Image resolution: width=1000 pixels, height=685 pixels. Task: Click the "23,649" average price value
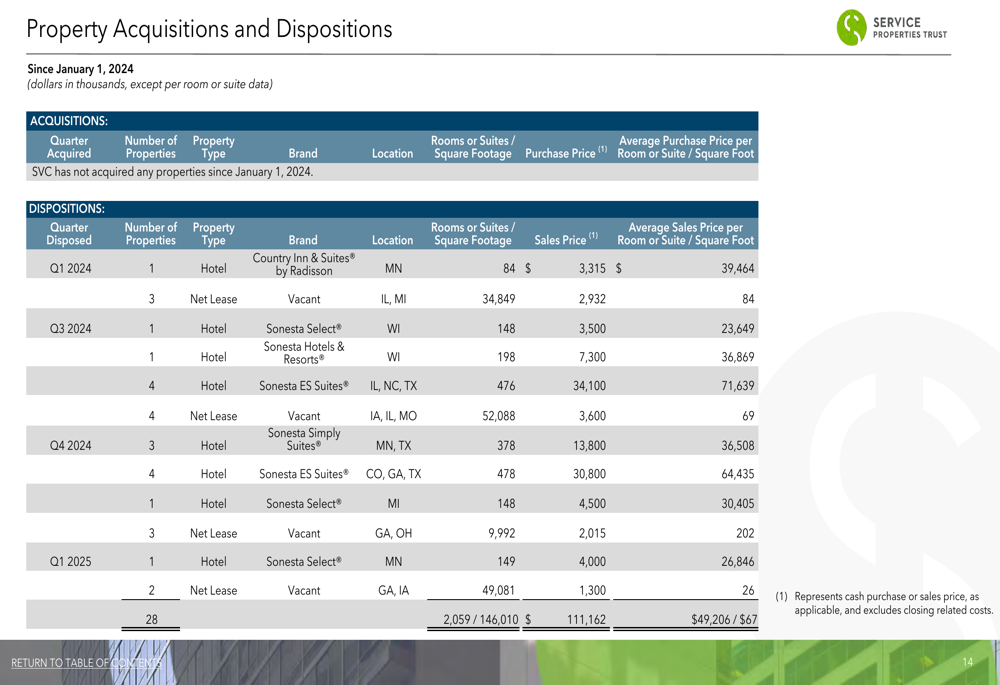point(738,328)
